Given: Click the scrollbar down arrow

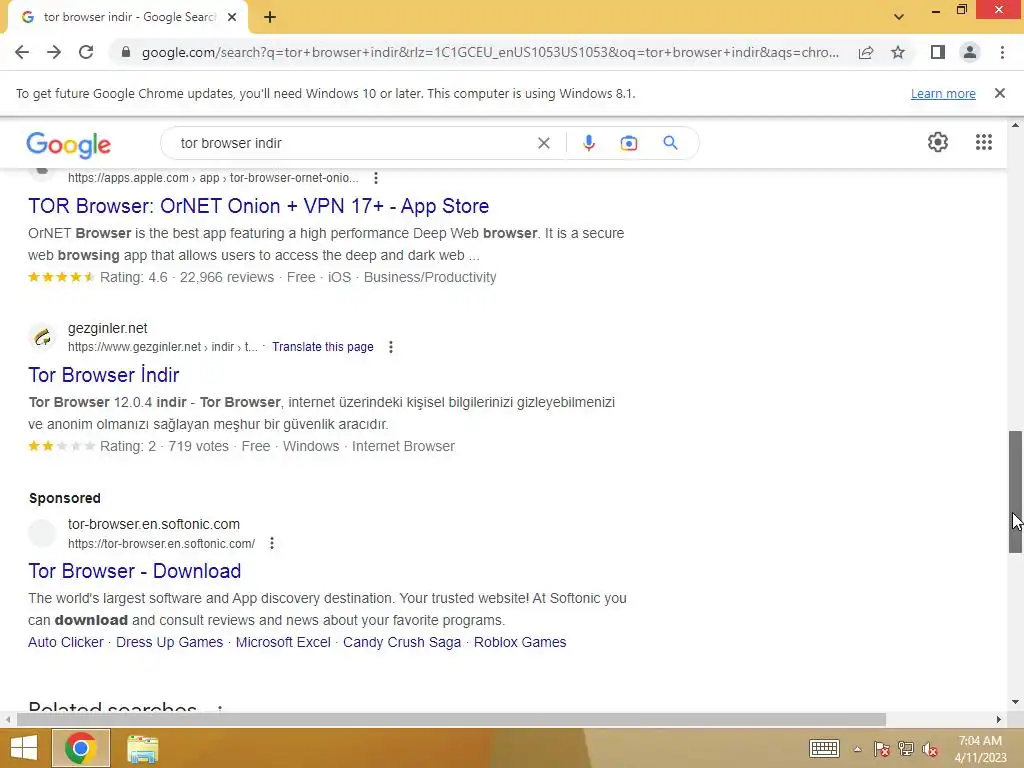Looking at the screenshot, I should 1015,702.
